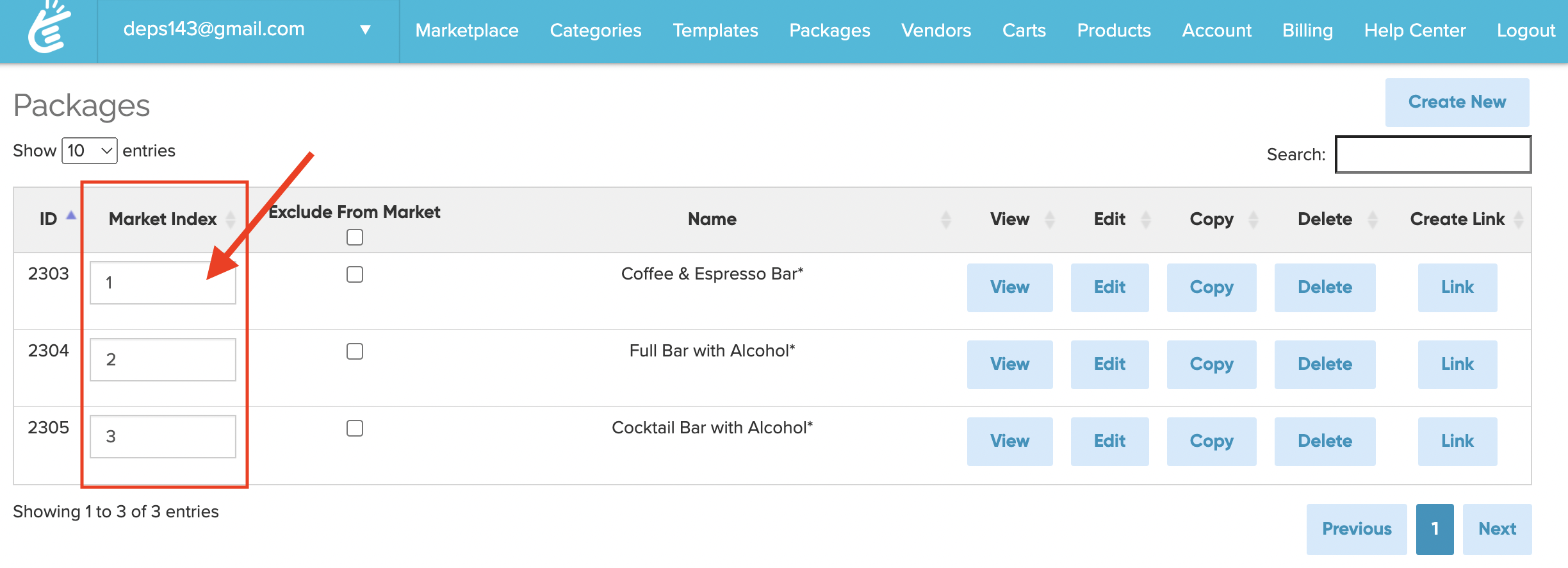Sort by Edit column arrows
The height and width of the screenshot is (568, 1568).
1145,219
